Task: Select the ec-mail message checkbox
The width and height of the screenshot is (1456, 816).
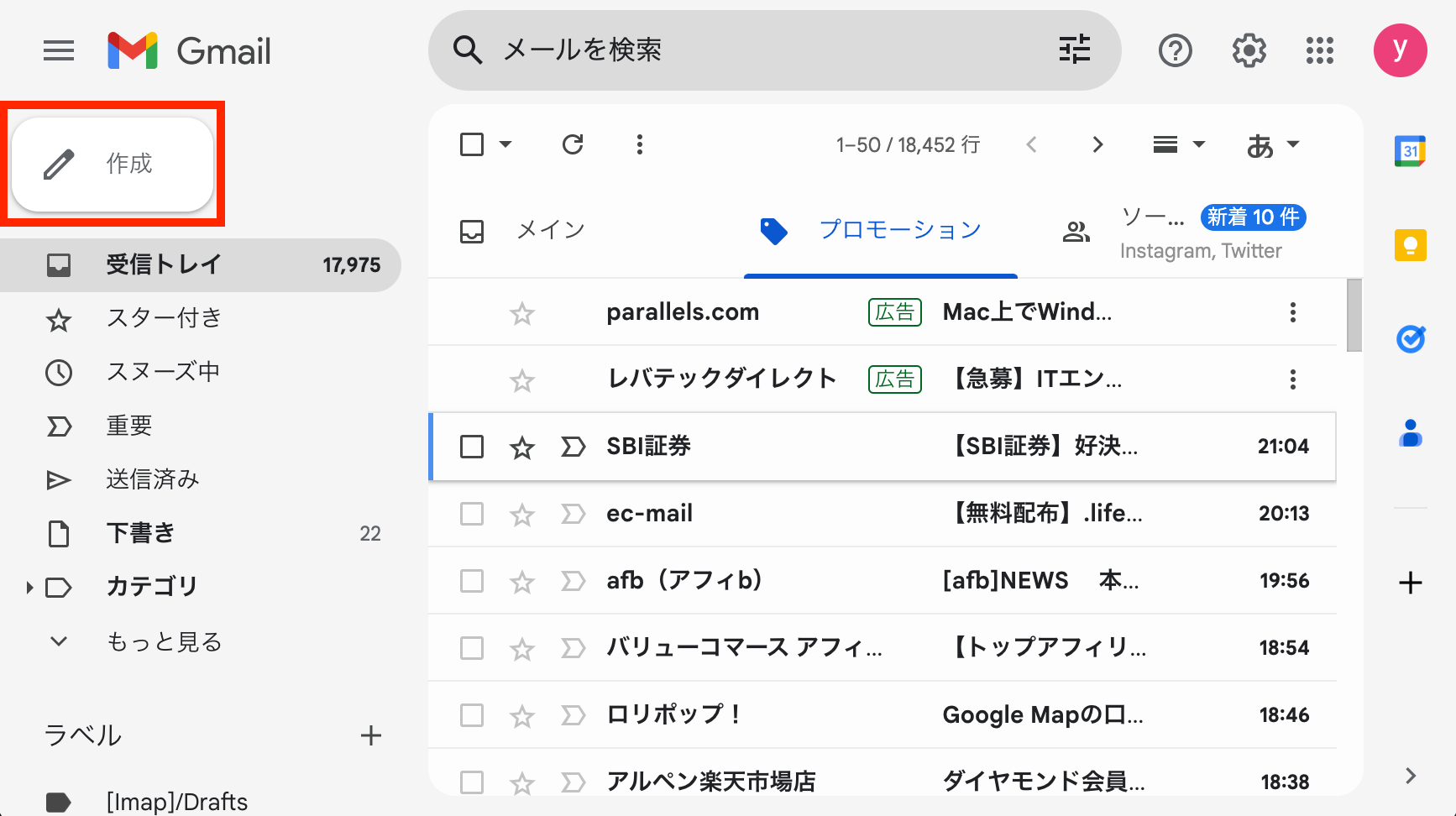Action: [x=472, y=514]
